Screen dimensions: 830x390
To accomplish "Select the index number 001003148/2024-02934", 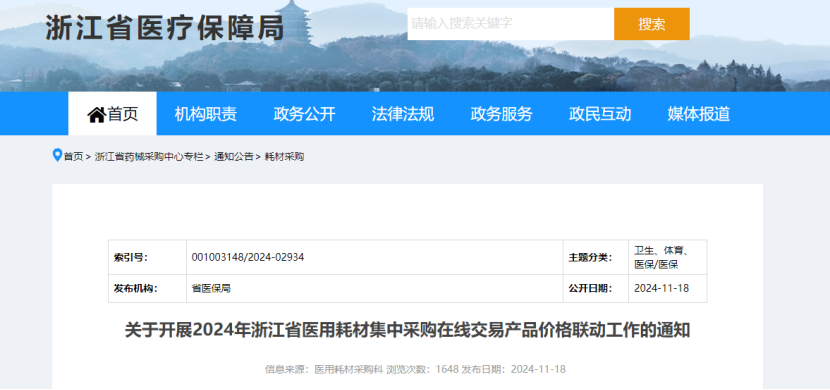I will tap(248, 258).
